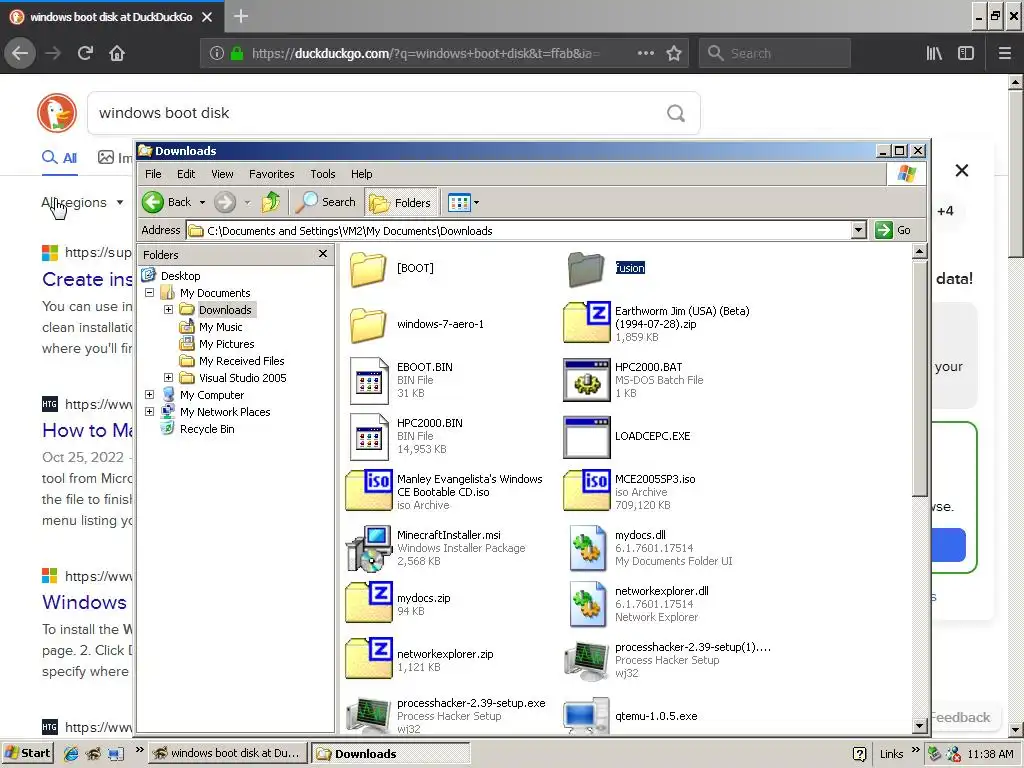Go to Firefox home page
Image resolution: width=1024 pixels, height=768 pixels.
[x=117, y=53]
